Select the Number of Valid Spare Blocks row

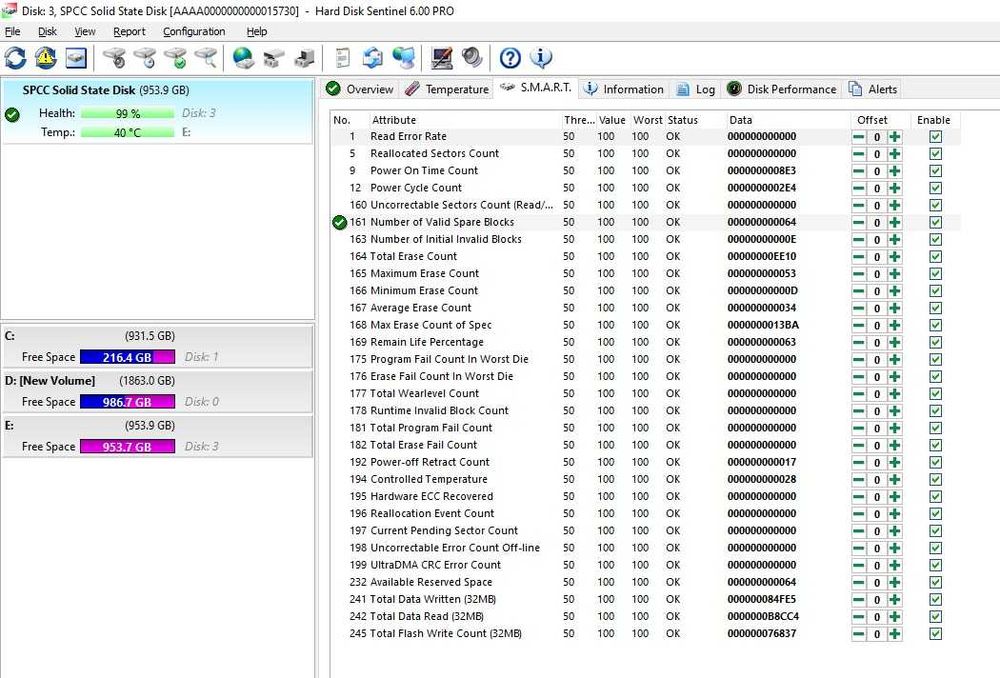pyautogui.click(x=645, y=222)
